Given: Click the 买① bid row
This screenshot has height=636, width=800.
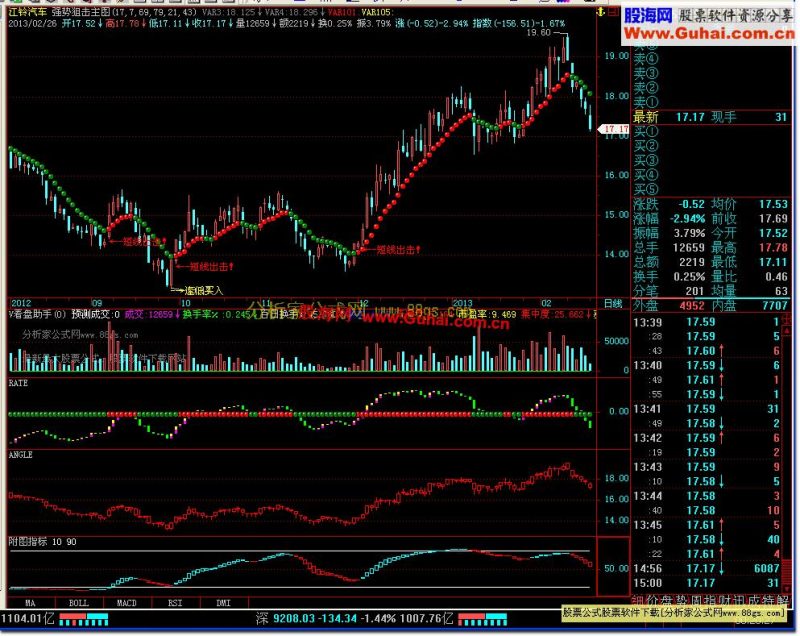Looking at the screenshot, I should [x=710, y=132].
